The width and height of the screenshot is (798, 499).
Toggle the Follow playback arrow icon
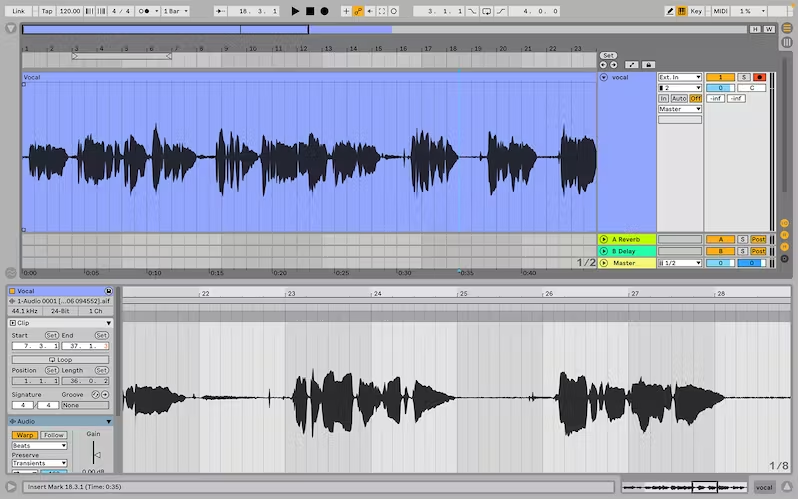[x=220, y=11]
